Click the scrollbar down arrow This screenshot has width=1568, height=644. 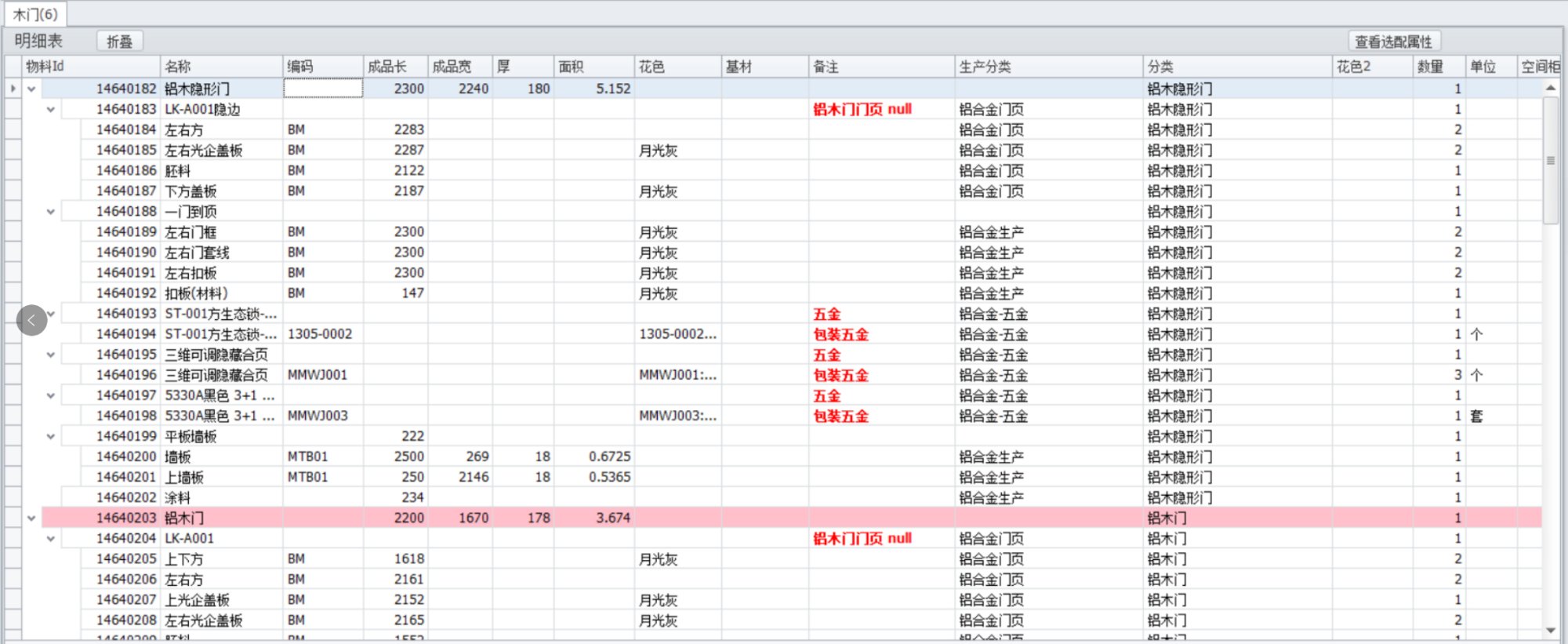point(1550,631)
